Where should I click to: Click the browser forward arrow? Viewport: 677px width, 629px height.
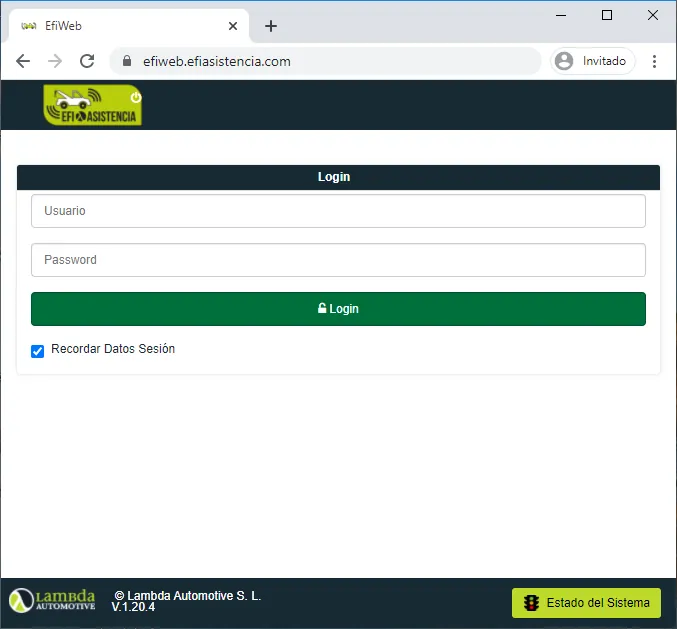(55, 61)
